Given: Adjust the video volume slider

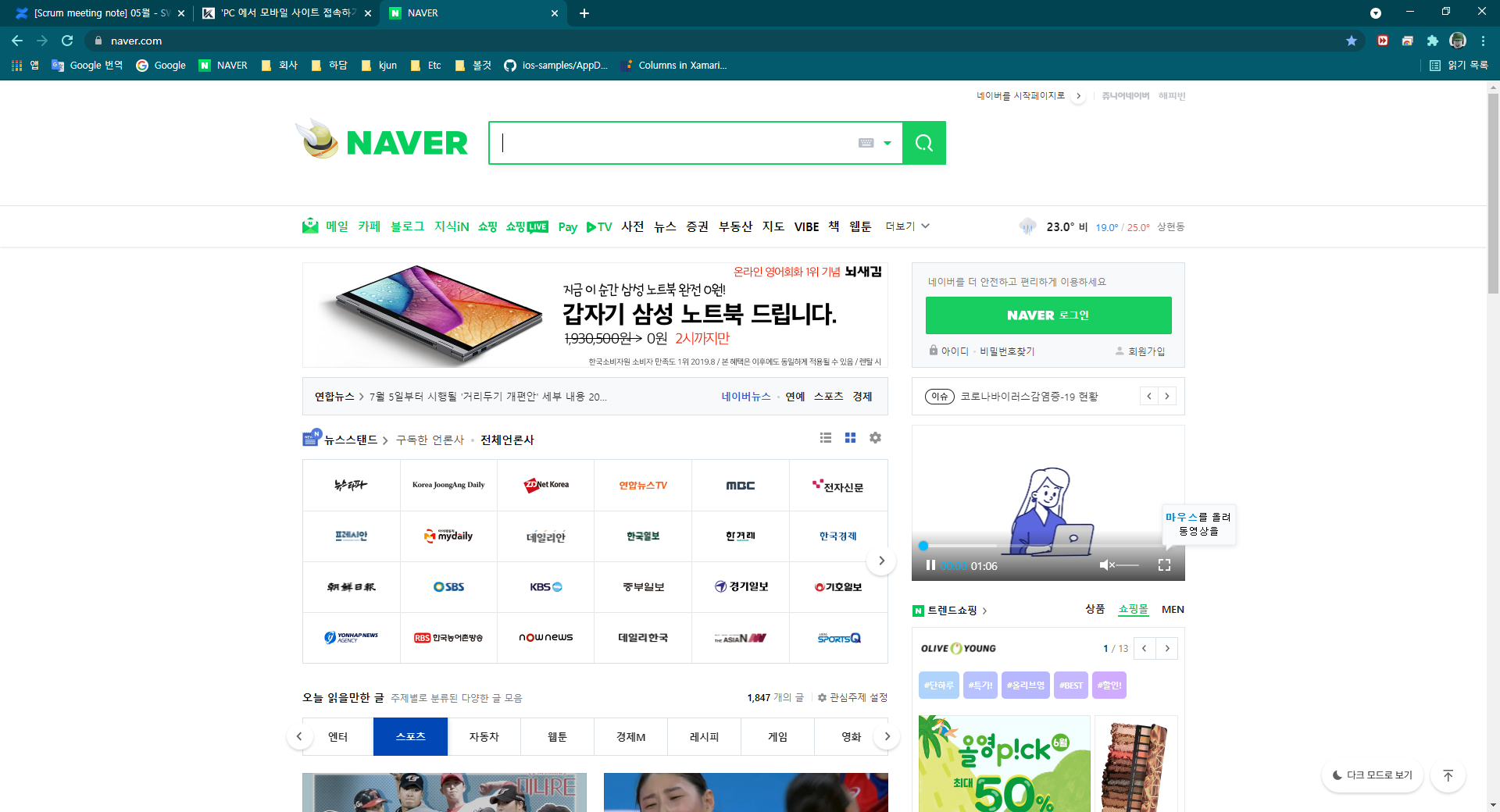Looking at the screenshot, I should tap(1128, 565).
